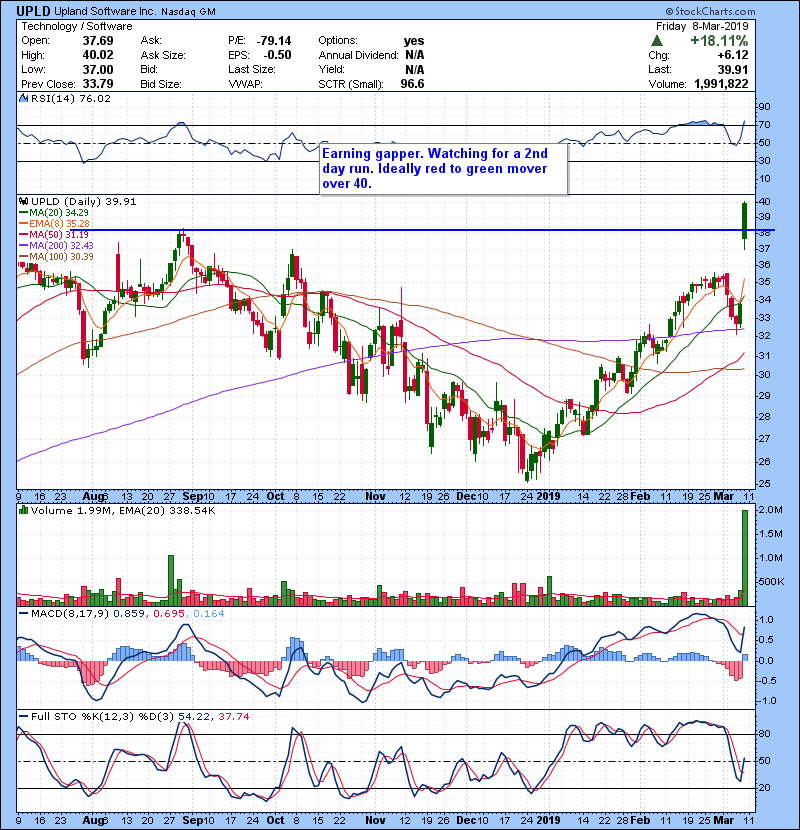The height and width of the screenshot is (830, 800).
Task: Click the Nasdaq GM exchange label
Action: 188,12
